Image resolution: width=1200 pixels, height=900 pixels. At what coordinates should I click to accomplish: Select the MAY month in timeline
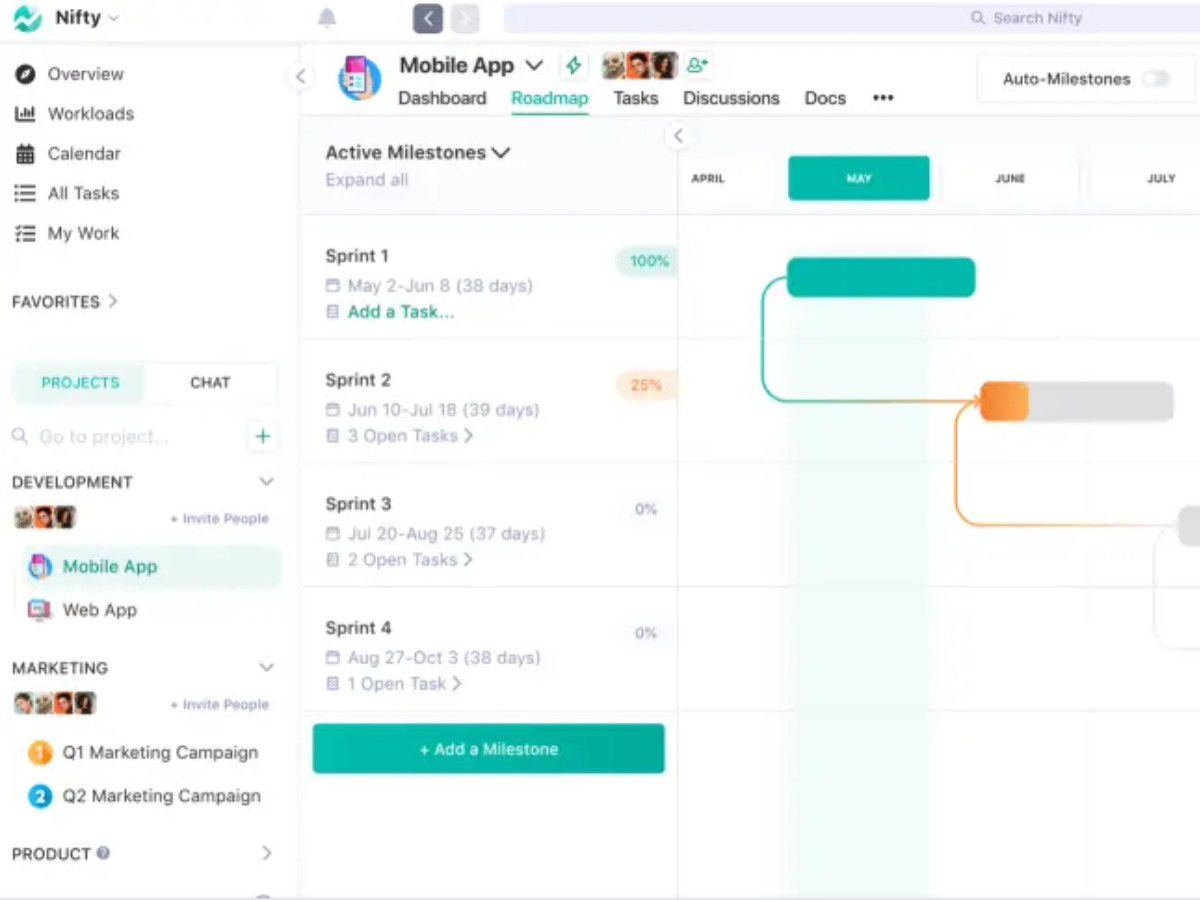(x=859, y=178)
